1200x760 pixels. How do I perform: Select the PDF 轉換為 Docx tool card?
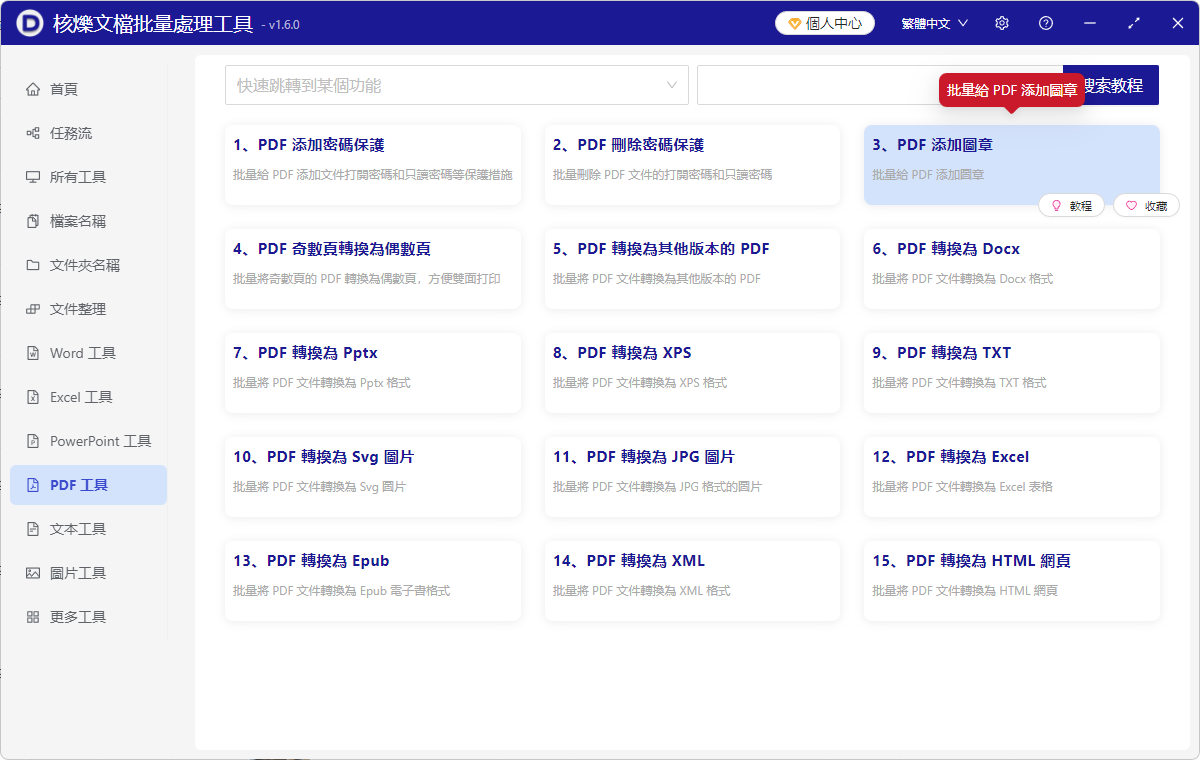[x=1011, y=268]
